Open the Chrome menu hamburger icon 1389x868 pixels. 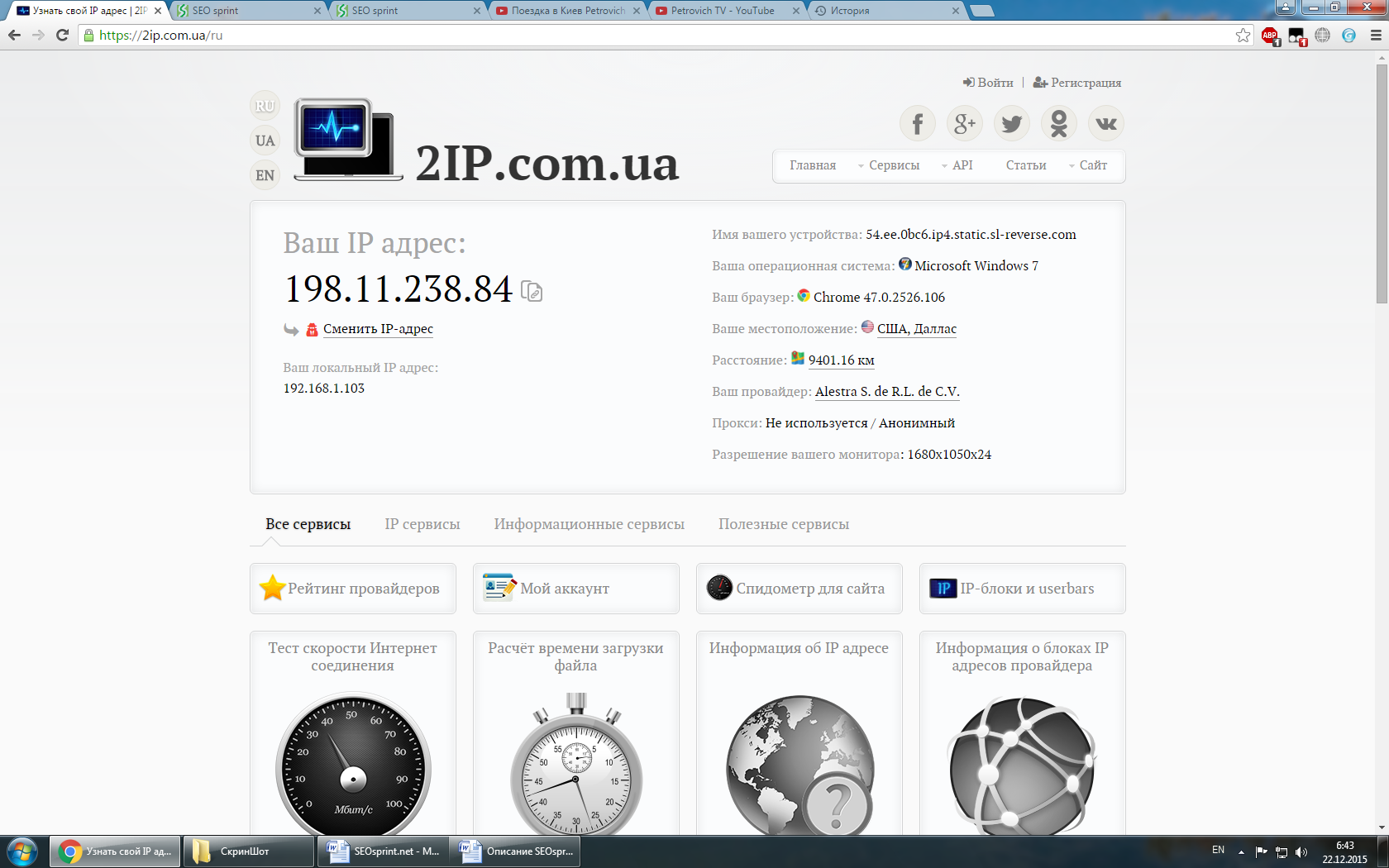[x=1376, y=35]
